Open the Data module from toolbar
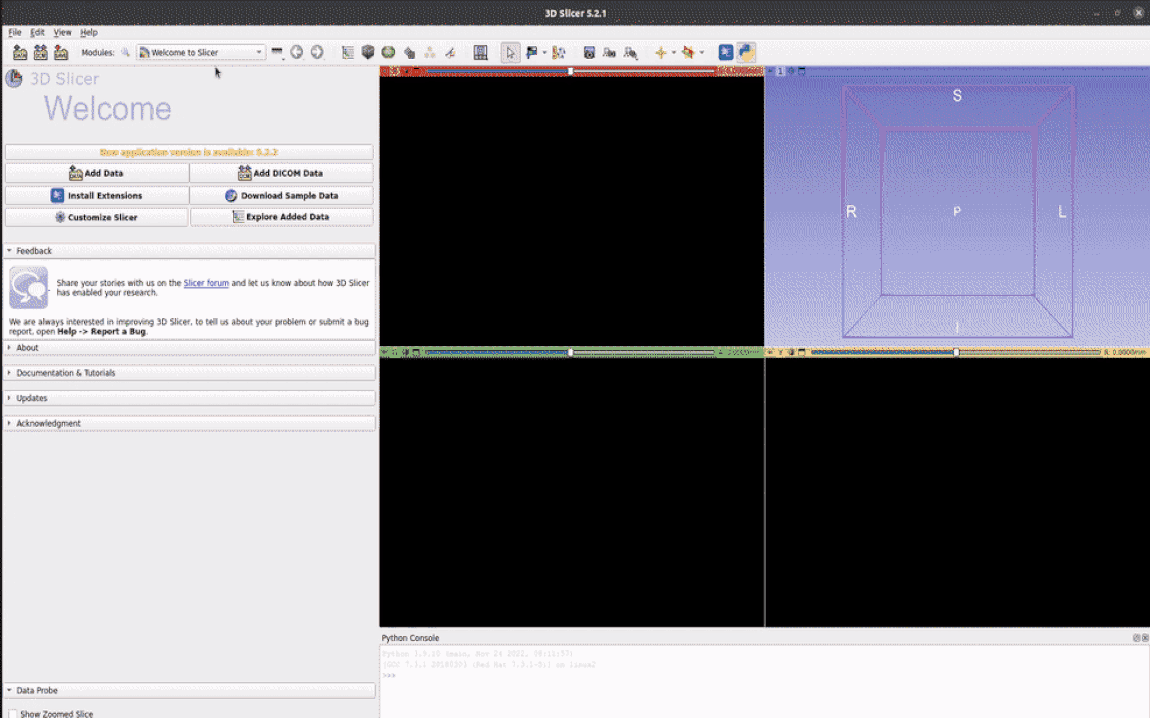This screenshot has width=1150, height=718. (x=348, y=52)
